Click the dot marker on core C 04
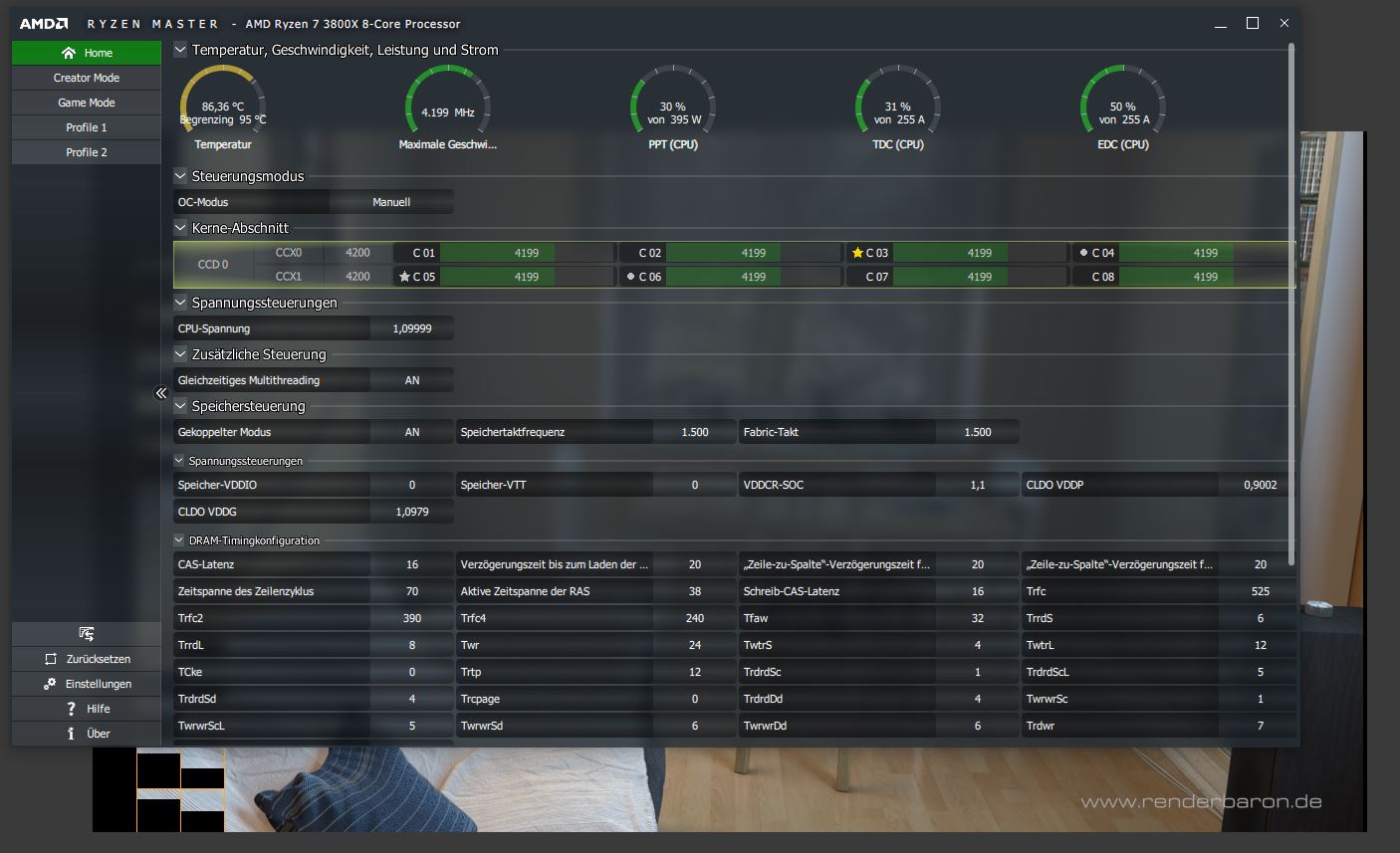The width and height of the screenshot is (1400, 853). 1083,253
